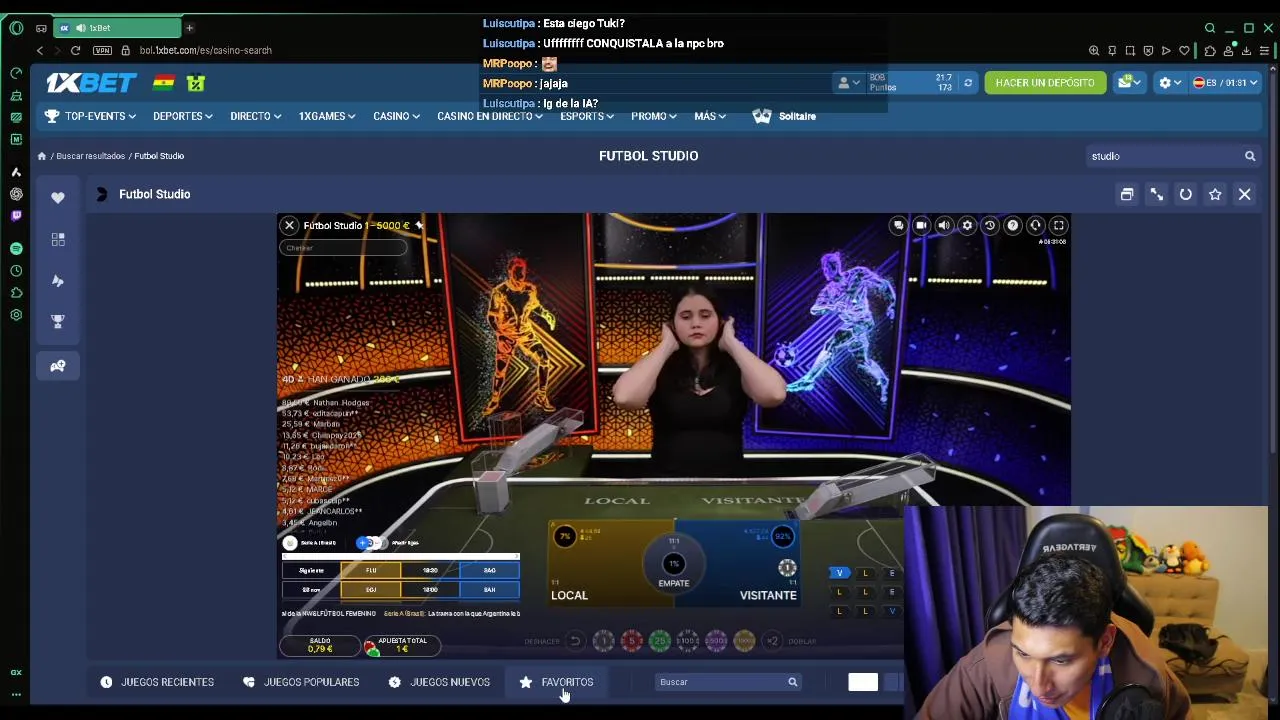Open live chat icon in game
The height and width of the screenshot is (720, 1280).
click(x=898, y=226)
